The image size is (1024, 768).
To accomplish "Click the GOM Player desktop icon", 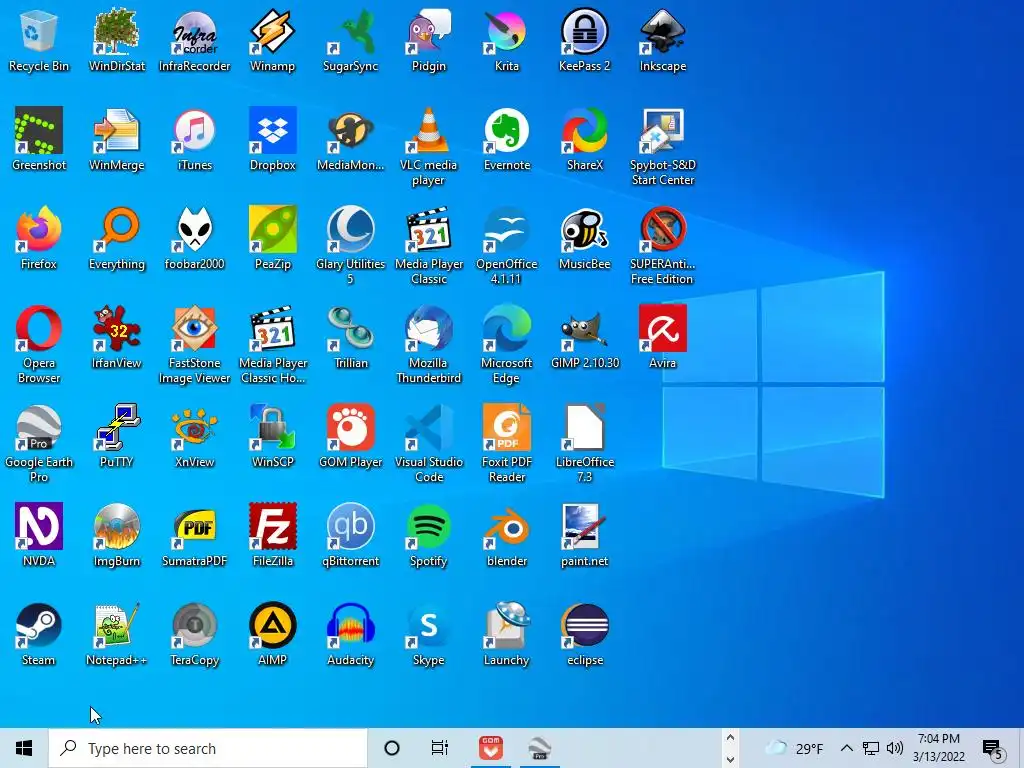I will pyautogui.click(x=351, y=436).
